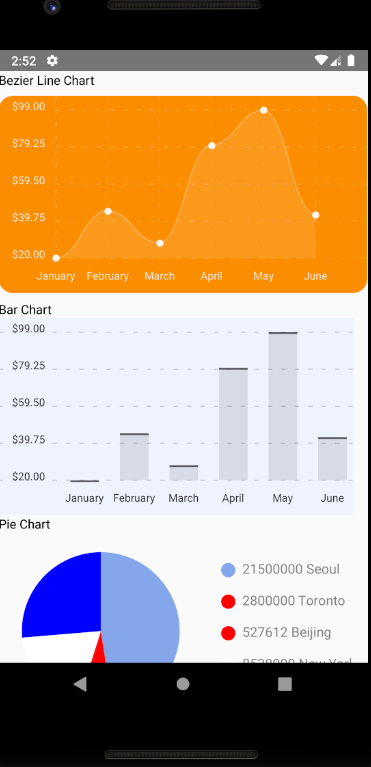Tap the battery icon in status bar

[x=351, y=61]
